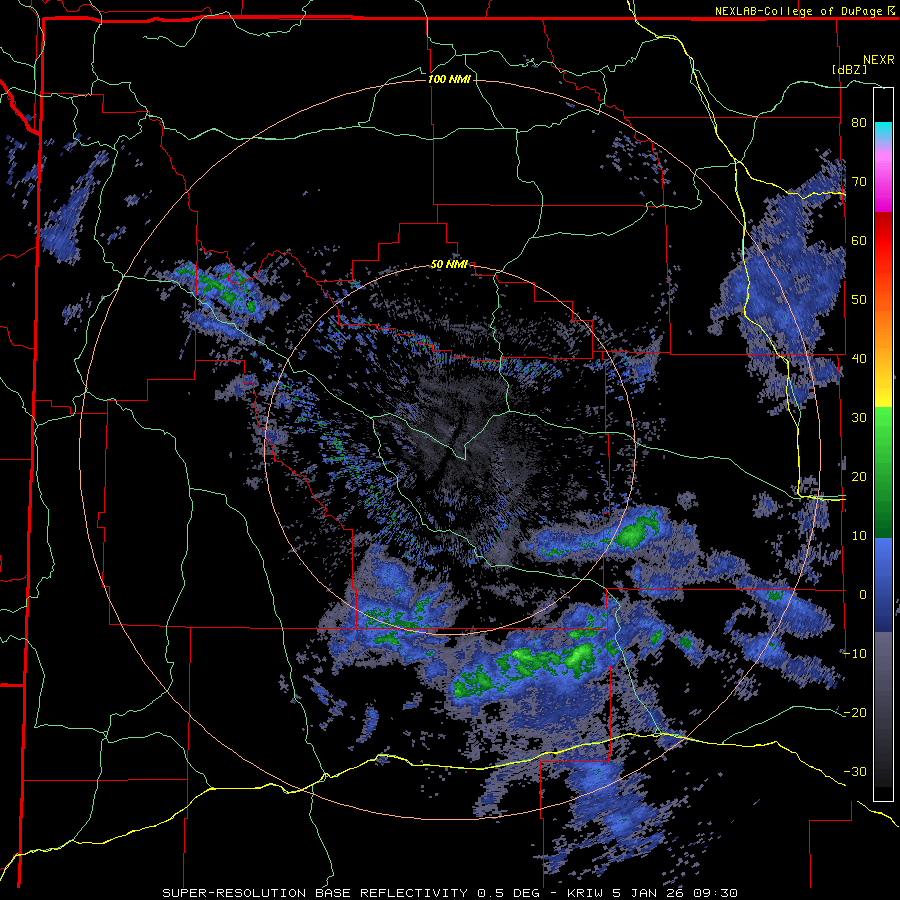Click the -20 value on dBZ scale
This screenshot has width=900, height=900.
point(855,713)
